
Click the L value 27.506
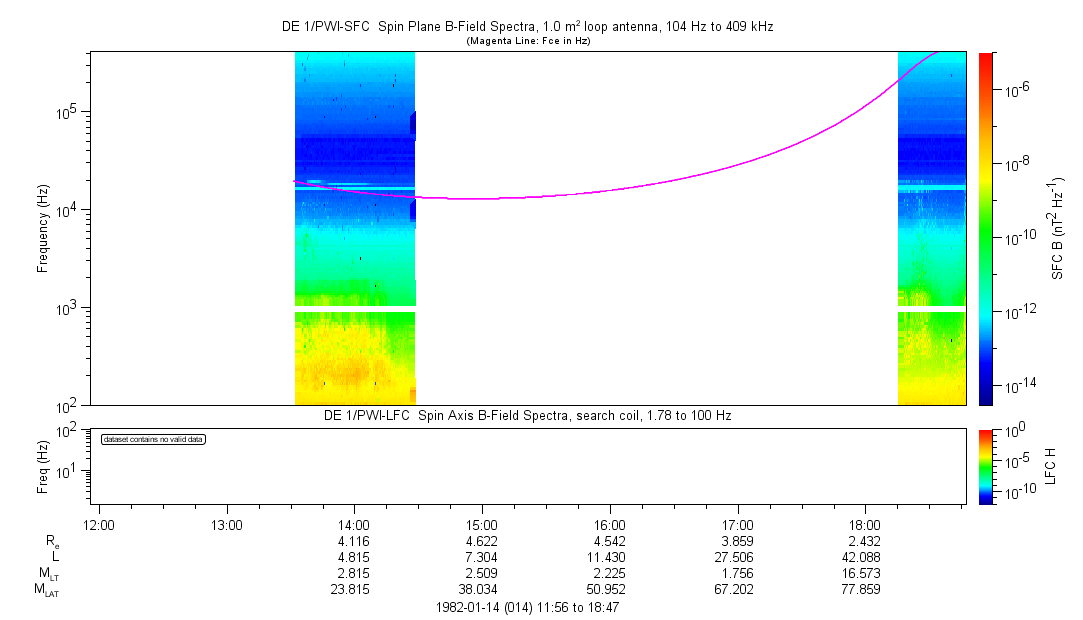(737, 557)
